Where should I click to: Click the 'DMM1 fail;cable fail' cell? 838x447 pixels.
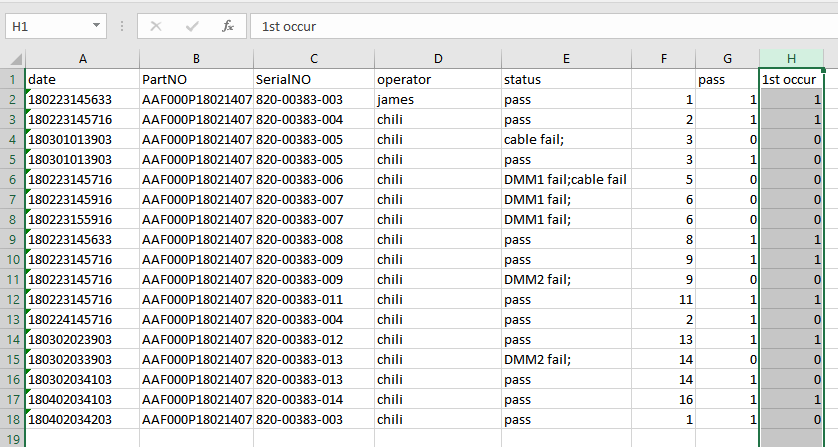(x=566, y=180)
